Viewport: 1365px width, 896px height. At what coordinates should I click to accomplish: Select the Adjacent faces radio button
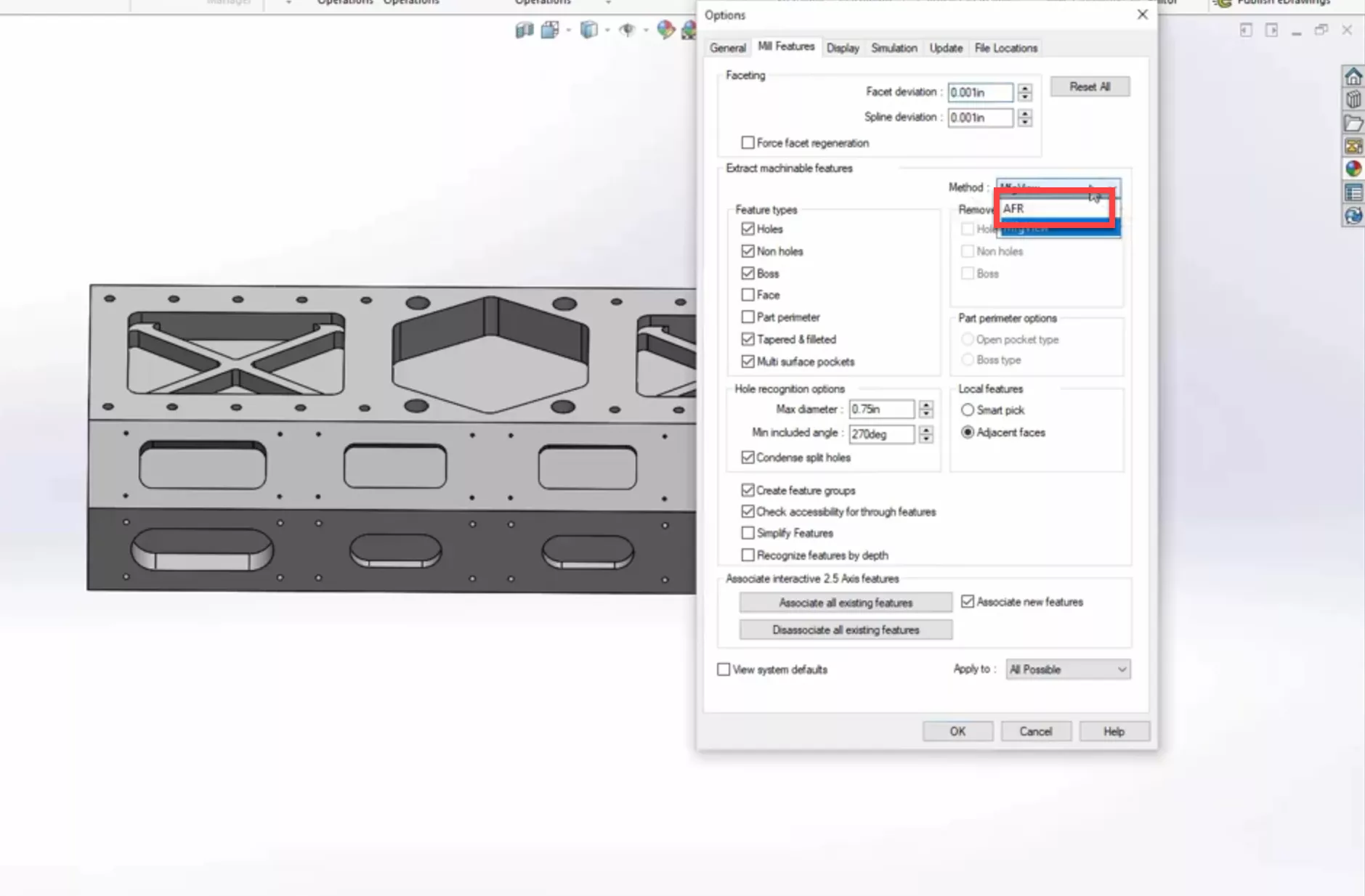968,433
